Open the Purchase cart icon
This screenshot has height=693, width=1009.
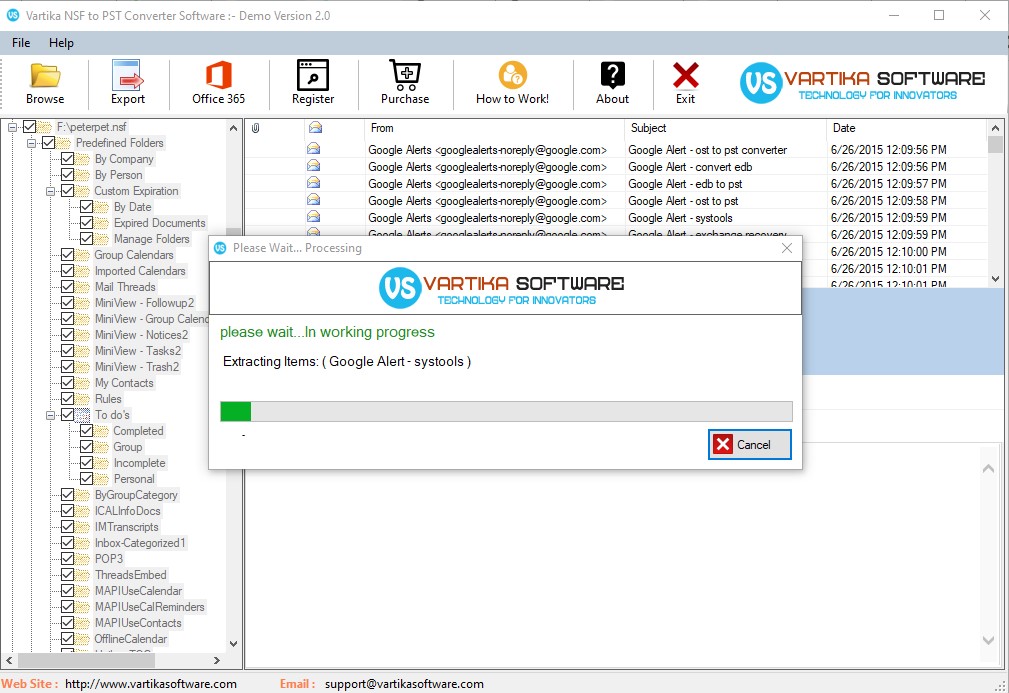pyautogui.click(x=405, y=75)
